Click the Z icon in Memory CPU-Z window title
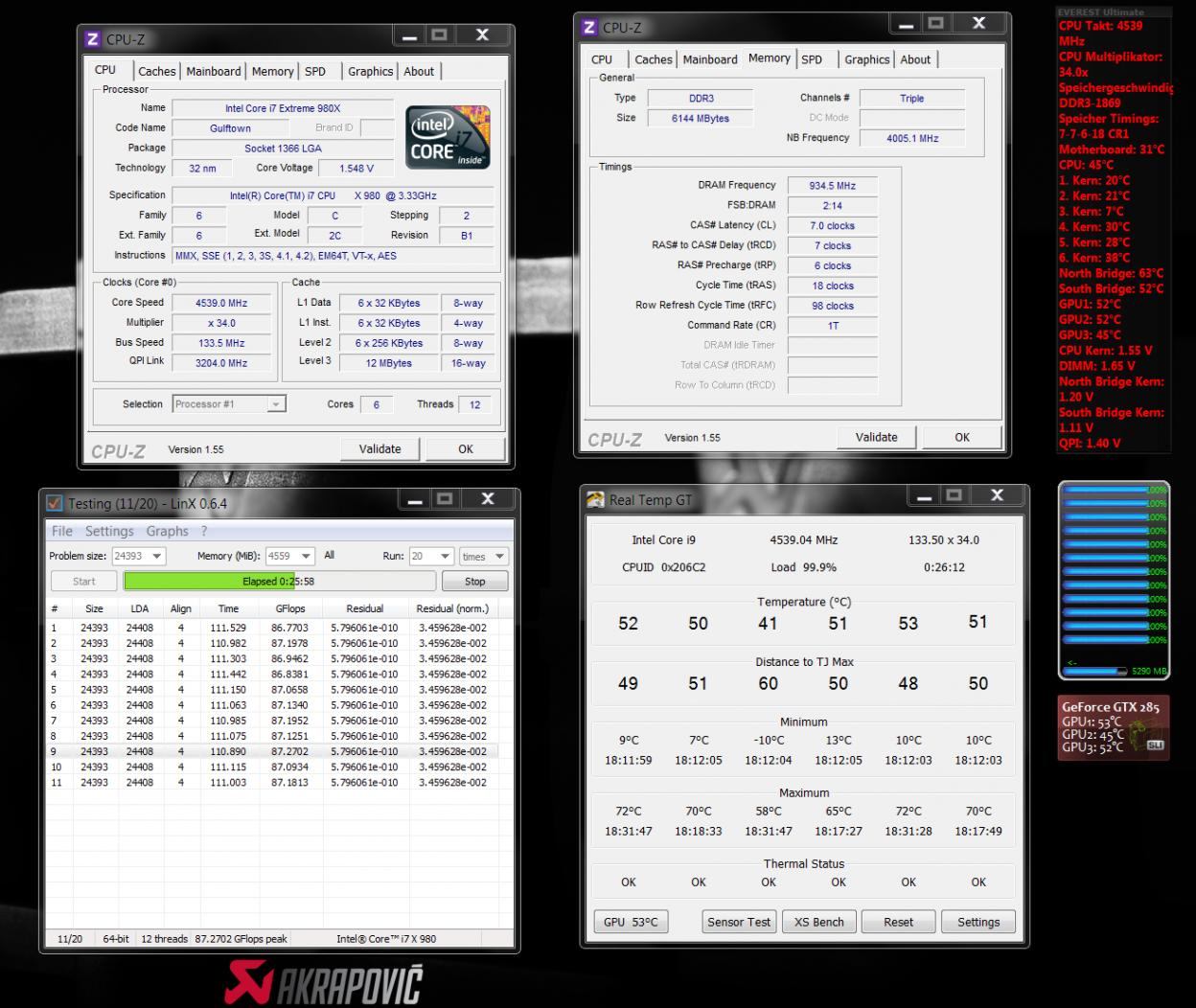 (589, 28)
